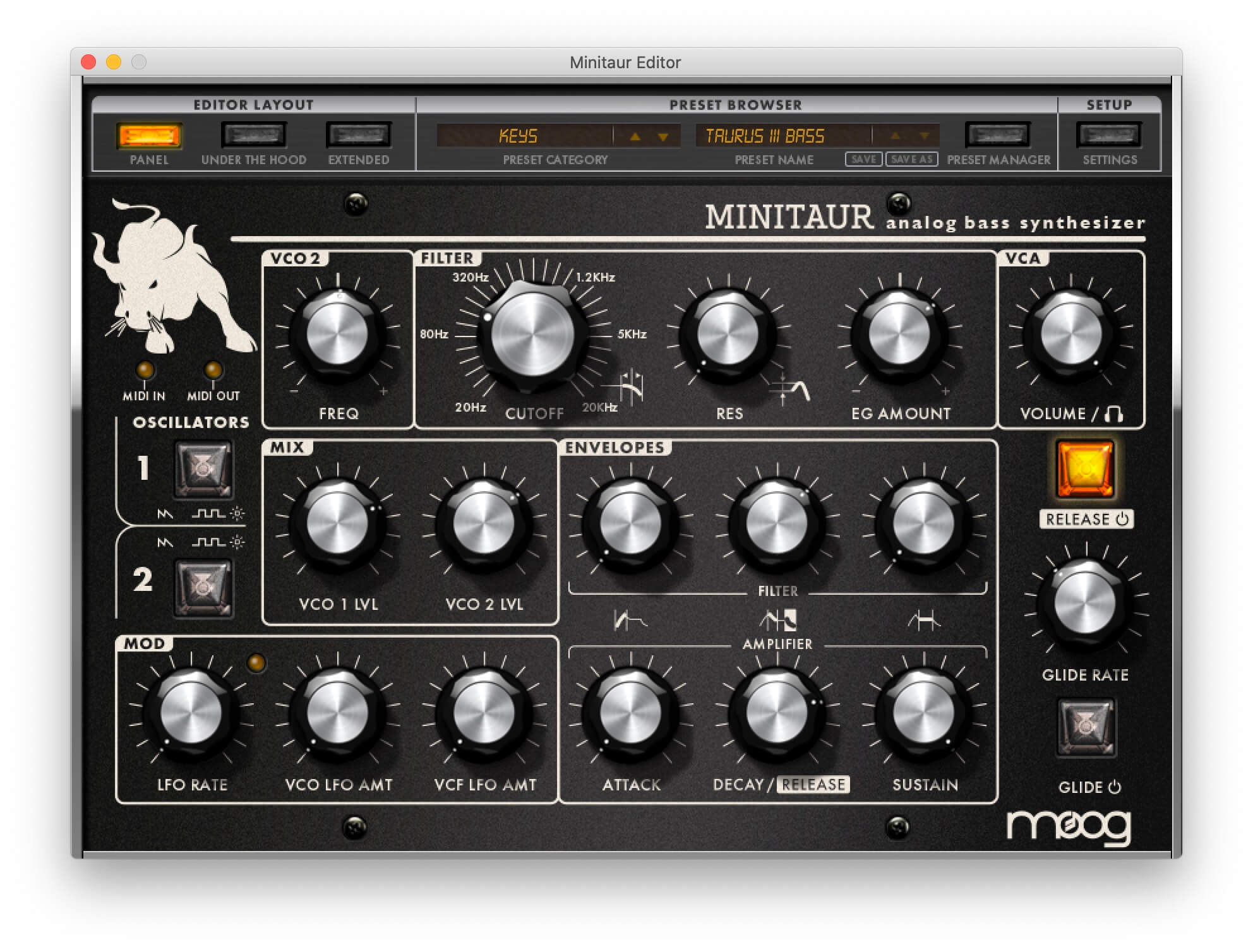Toggle the Decay/Release envelope mode label
Image resolution: width=1253 pixels, height=952 pixels.
click(815, 785)
